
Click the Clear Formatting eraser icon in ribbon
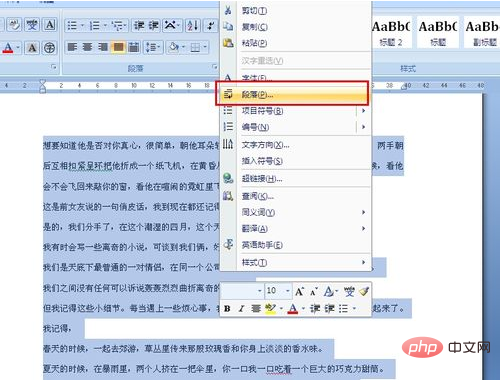(14, 25)
